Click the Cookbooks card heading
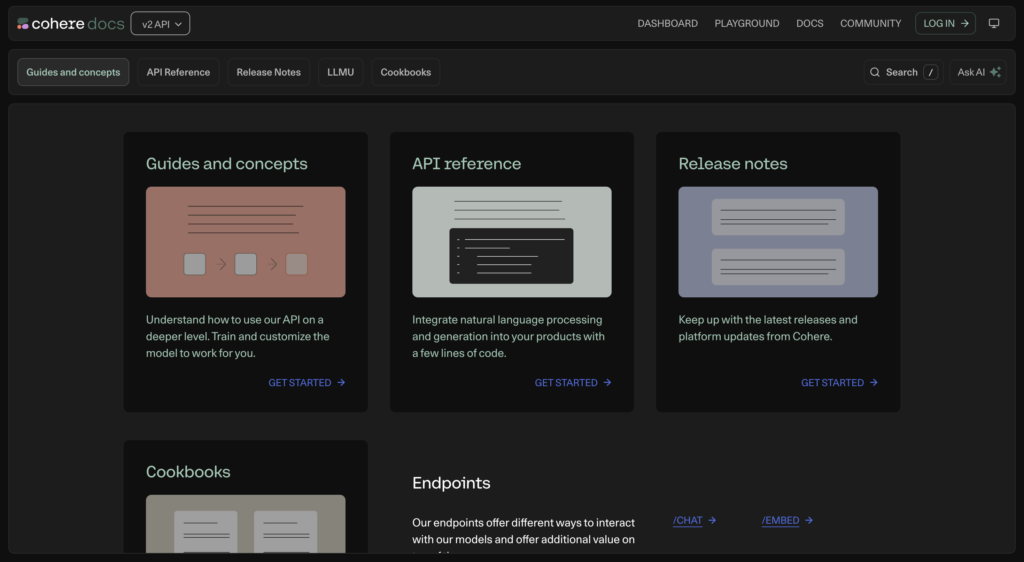The image size is (1024, 562). (x=188, y=472)
